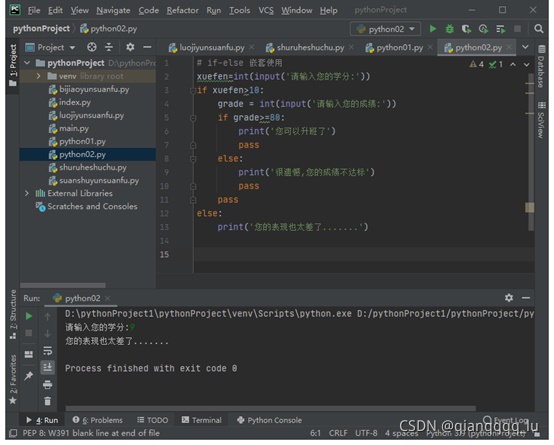Show hidden editor tabs chevron
Image resolution: width=554 pixels, height=445 pixels.
525,47
